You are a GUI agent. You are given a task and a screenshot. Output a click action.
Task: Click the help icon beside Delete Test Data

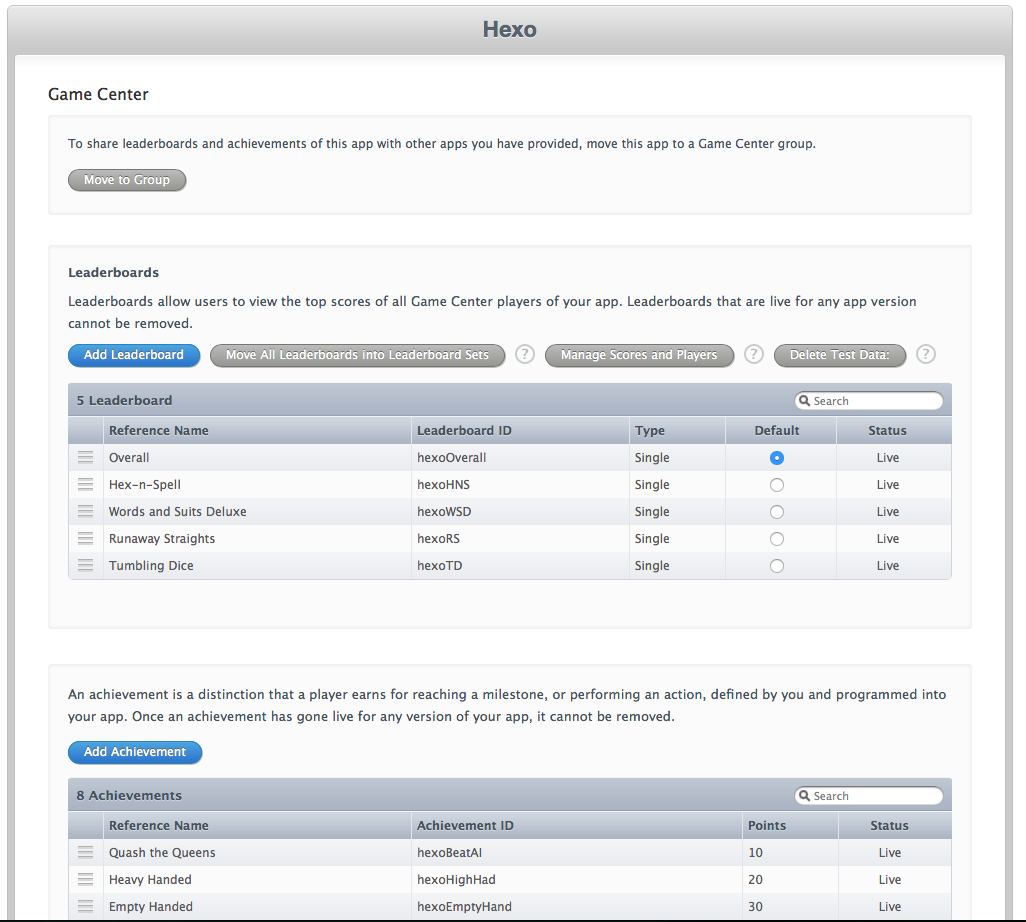tap(925, 355)
